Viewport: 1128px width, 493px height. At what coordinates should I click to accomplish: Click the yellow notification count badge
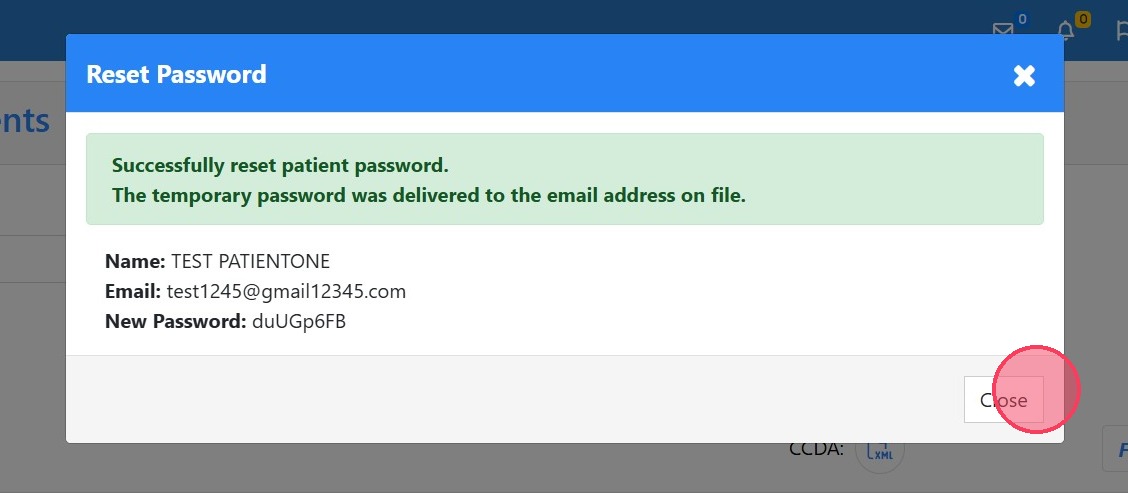pos(1082,19)
